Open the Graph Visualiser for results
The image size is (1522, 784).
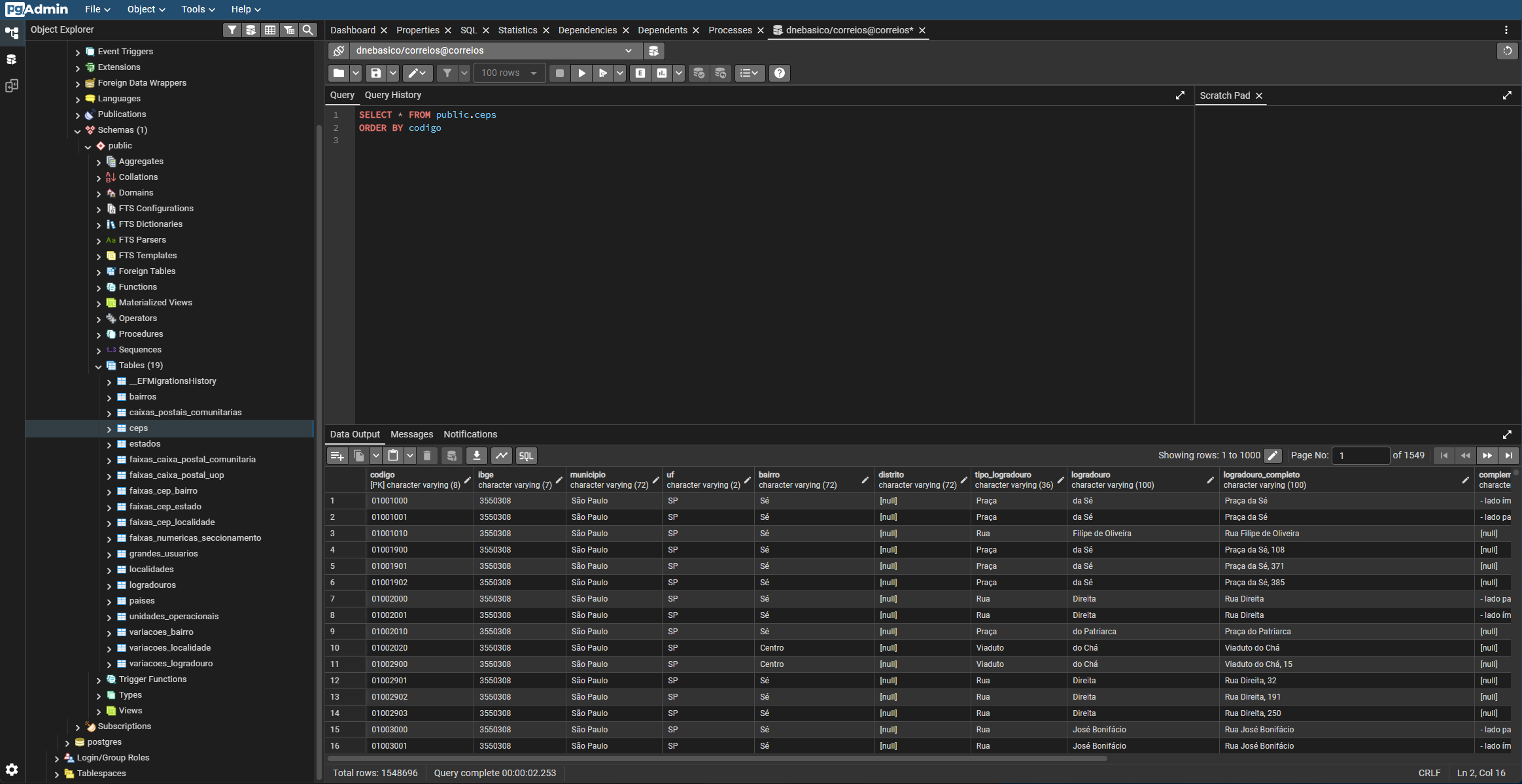(502, 456)
